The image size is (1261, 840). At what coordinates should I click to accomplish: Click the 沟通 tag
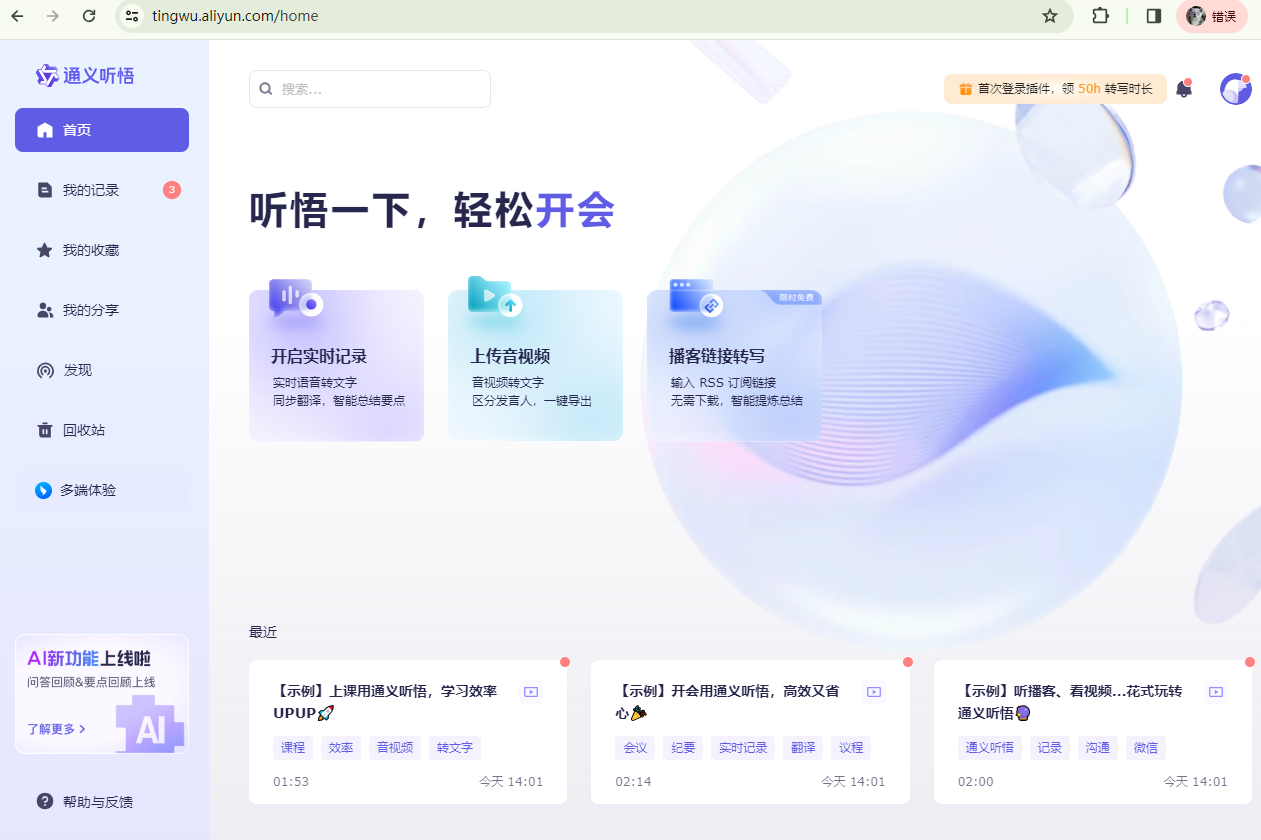(1098, 747)
